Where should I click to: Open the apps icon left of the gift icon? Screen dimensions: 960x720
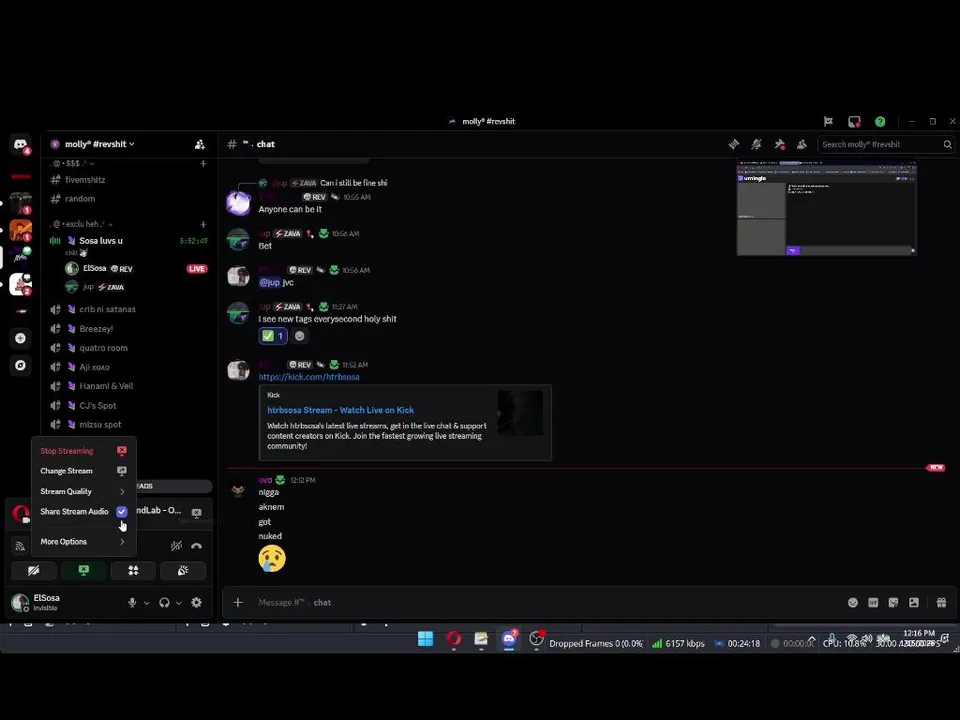click(x=914, y=602)
